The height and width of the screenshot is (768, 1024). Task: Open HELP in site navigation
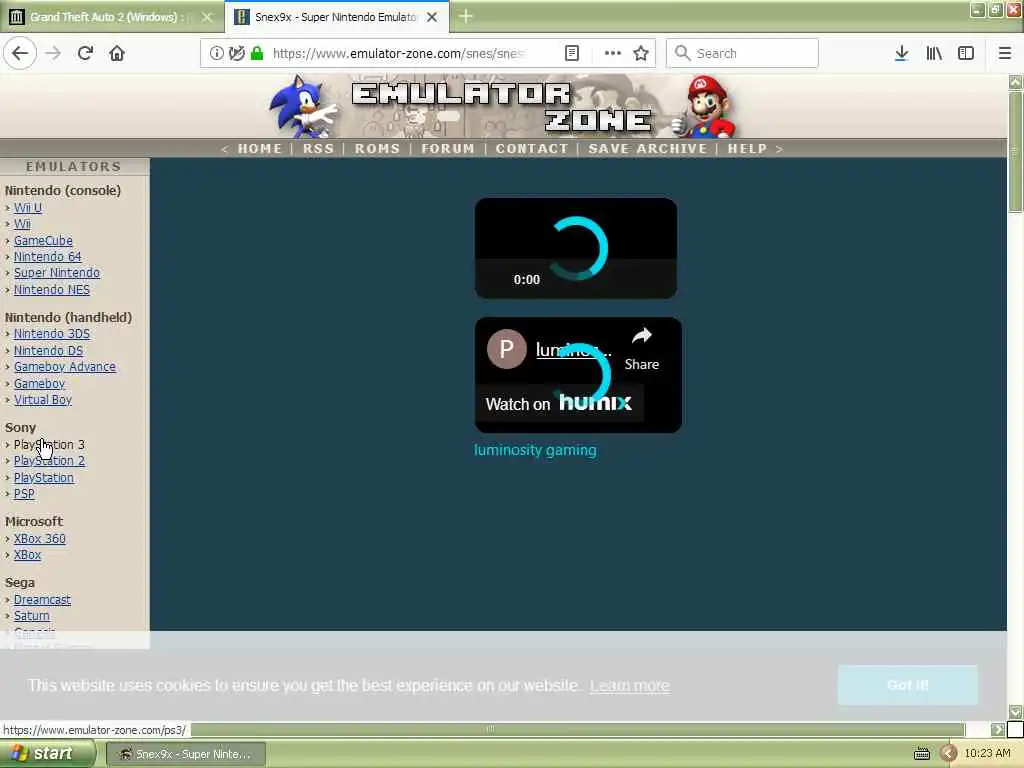coord(747,148)
